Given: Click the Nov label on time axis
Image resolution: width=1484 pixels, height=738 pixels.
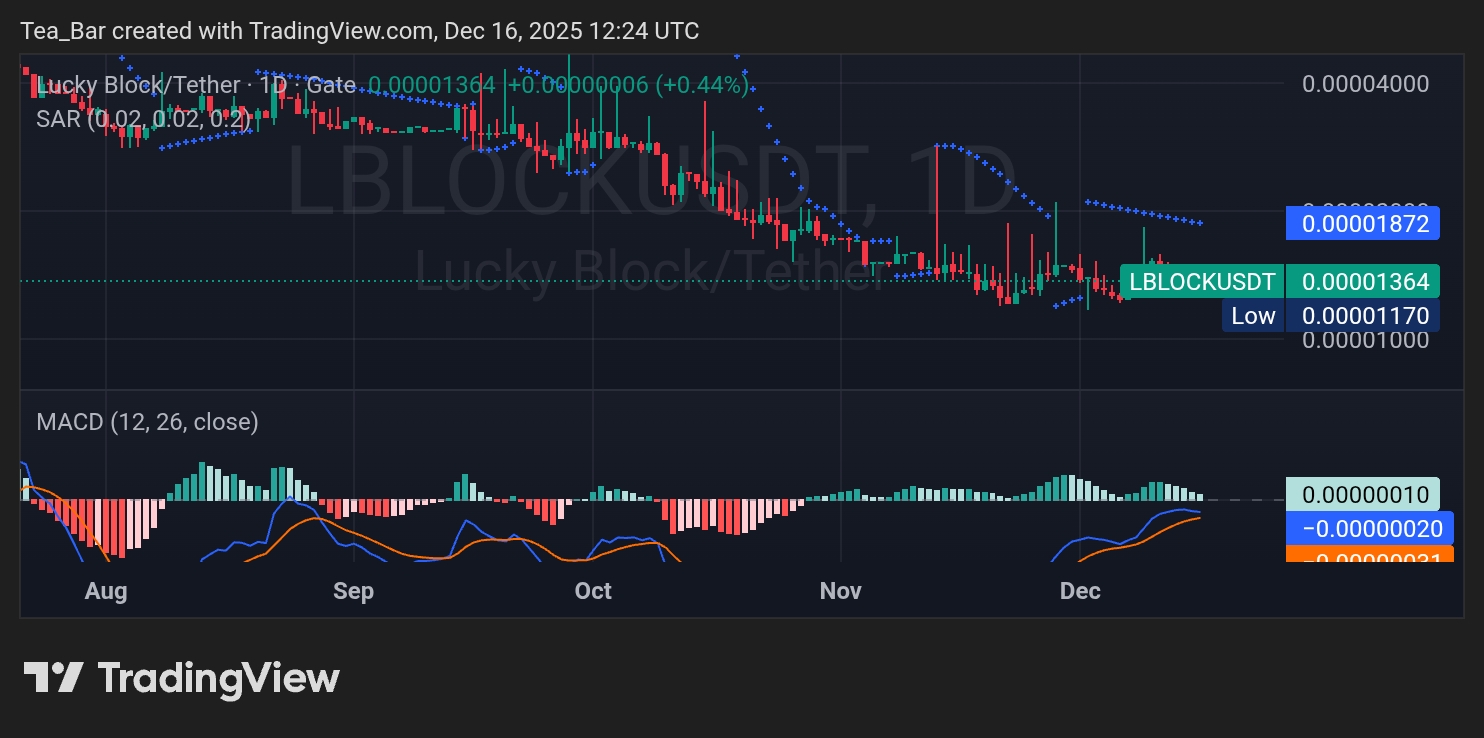Looking at the screenshot, I should pyautogui.click(x=840, y=591).
